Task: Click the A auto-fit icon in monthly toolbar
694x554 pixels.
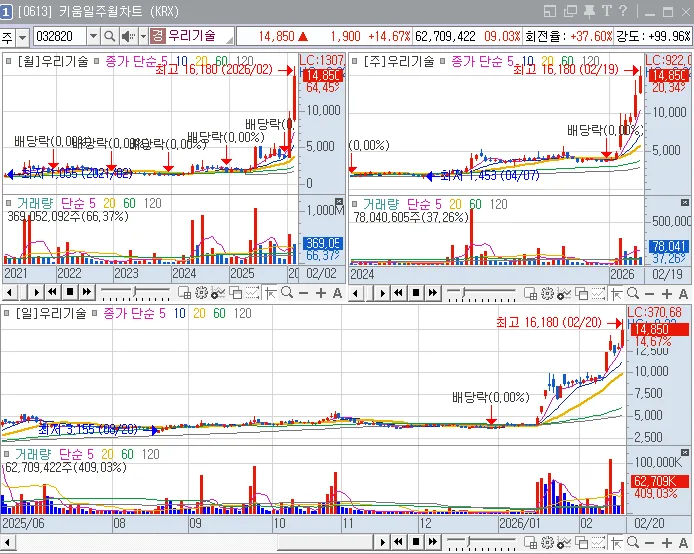Action: 337,293
